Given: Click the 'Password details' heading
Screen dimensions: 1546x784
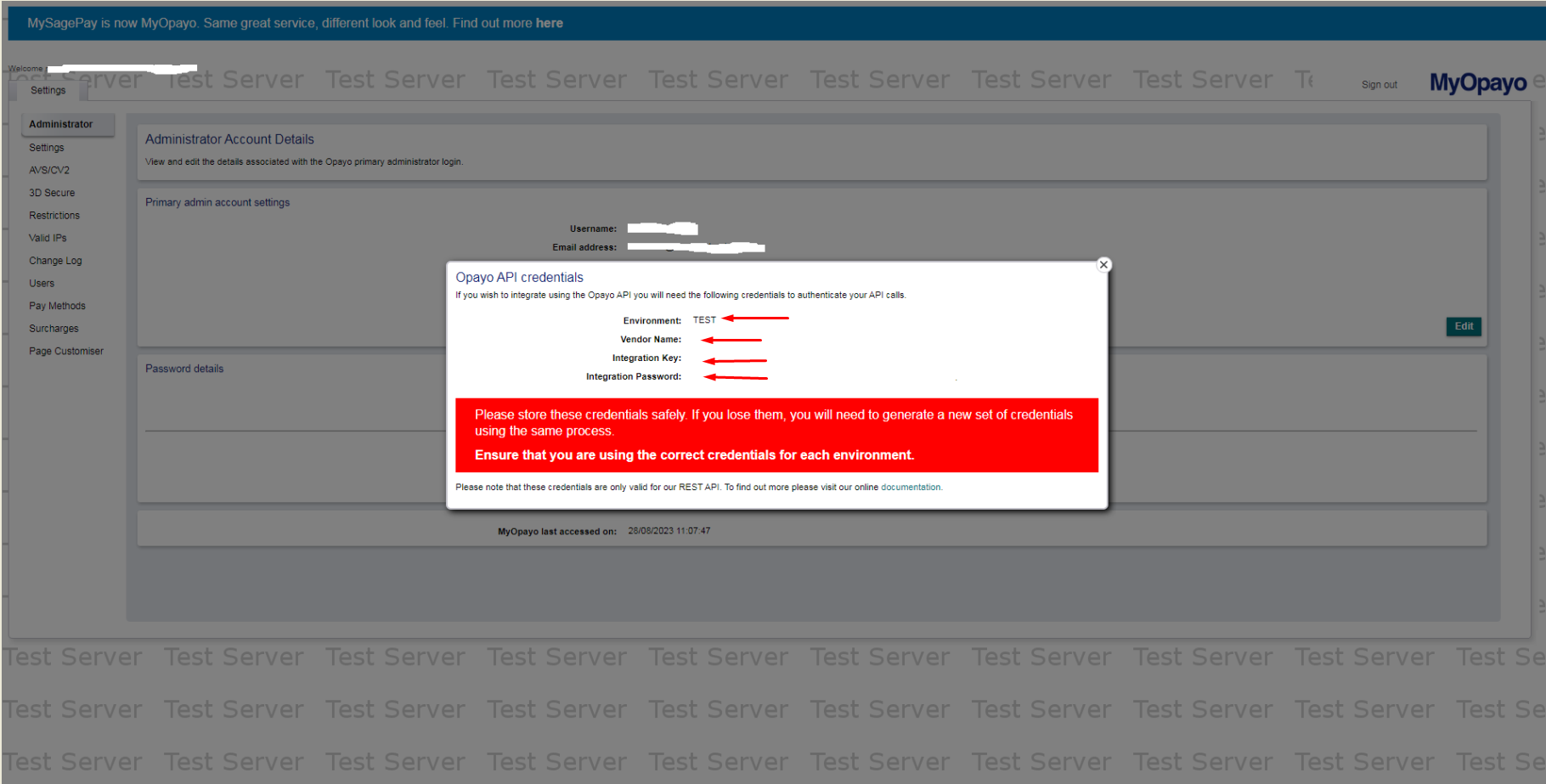Looking at the screenshot, I should (x=184, y=369).
